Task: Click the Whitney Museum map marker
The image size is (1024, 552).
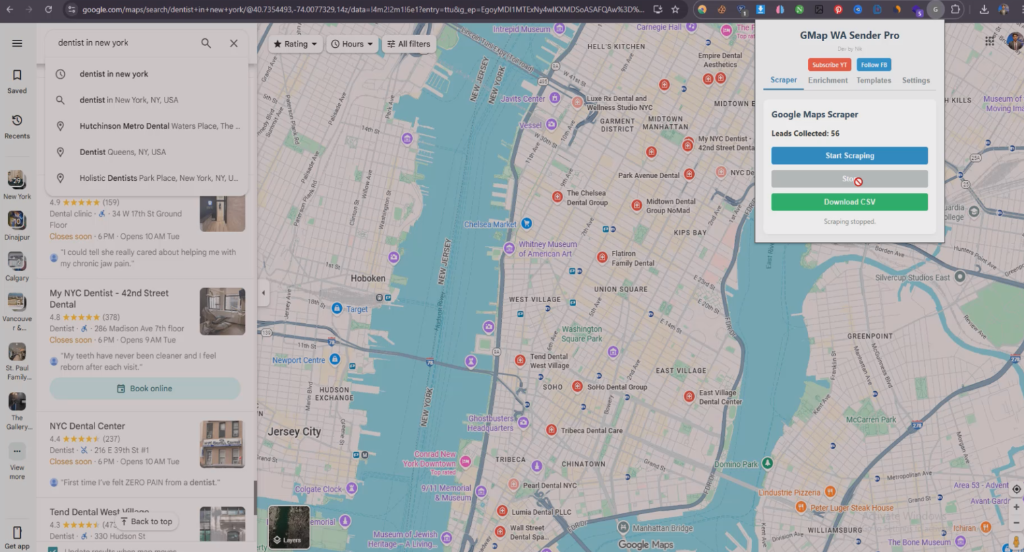Action: tap(509, 248)
